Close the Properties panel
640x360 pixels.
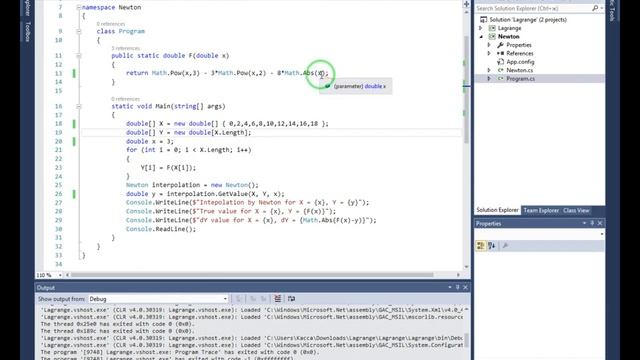click(x=600, y=223)
